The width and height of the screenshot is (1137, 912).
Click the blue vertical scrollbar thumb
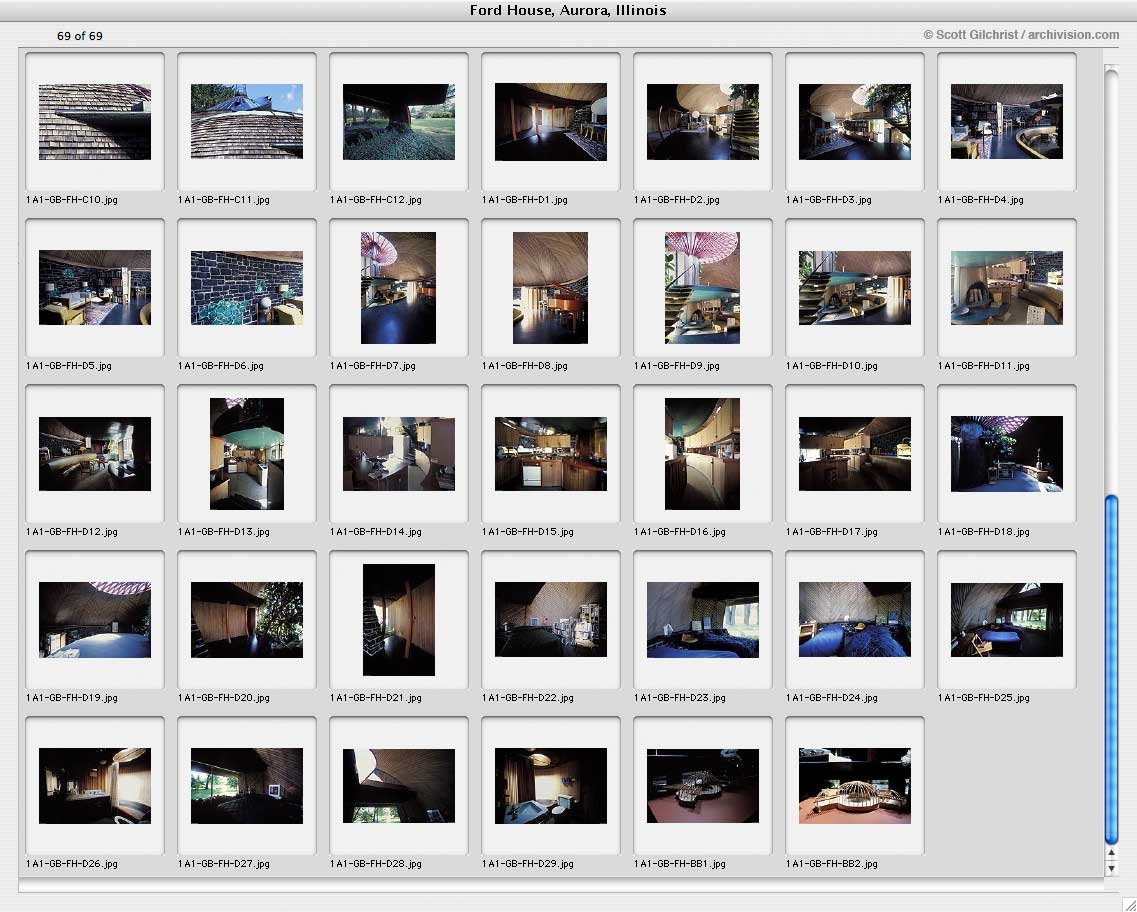(x=1111, y=670)
